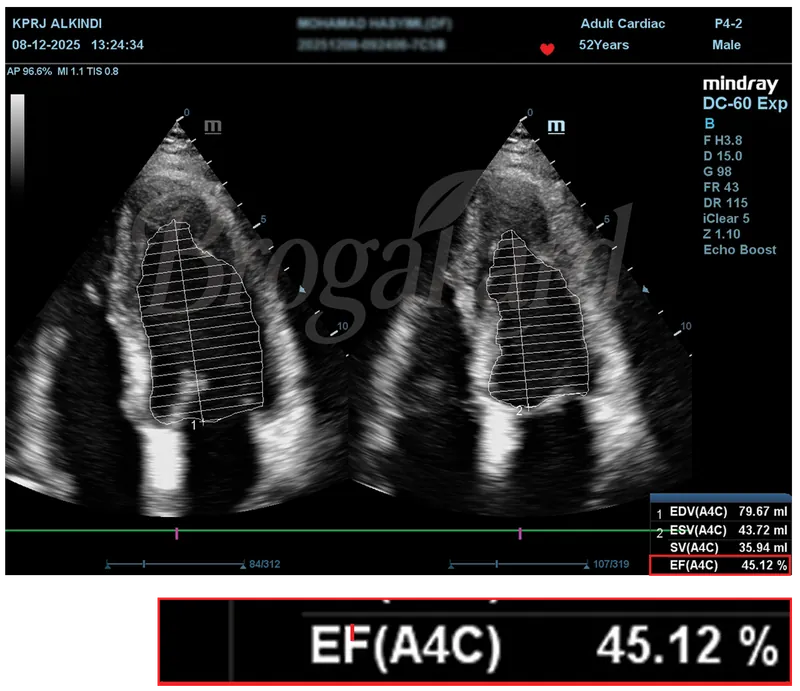The image size is (800, 691).
Task: Click the 'MI 1.1' readout
Action: click(x=70, y=71)
